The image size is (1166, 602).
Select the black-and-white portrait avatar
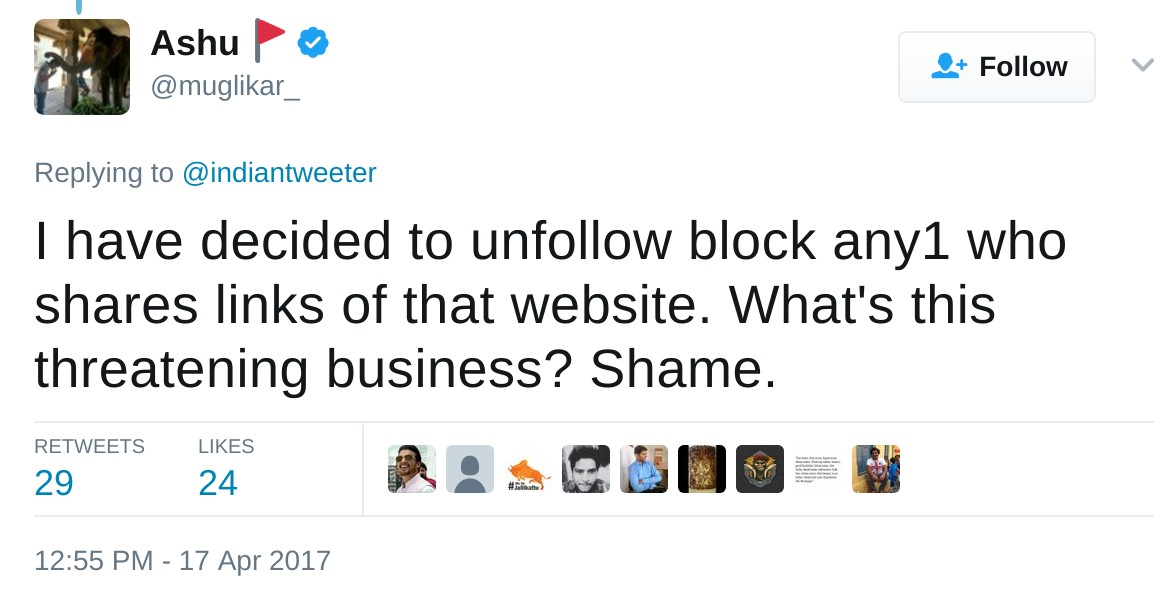click(586, 469)
